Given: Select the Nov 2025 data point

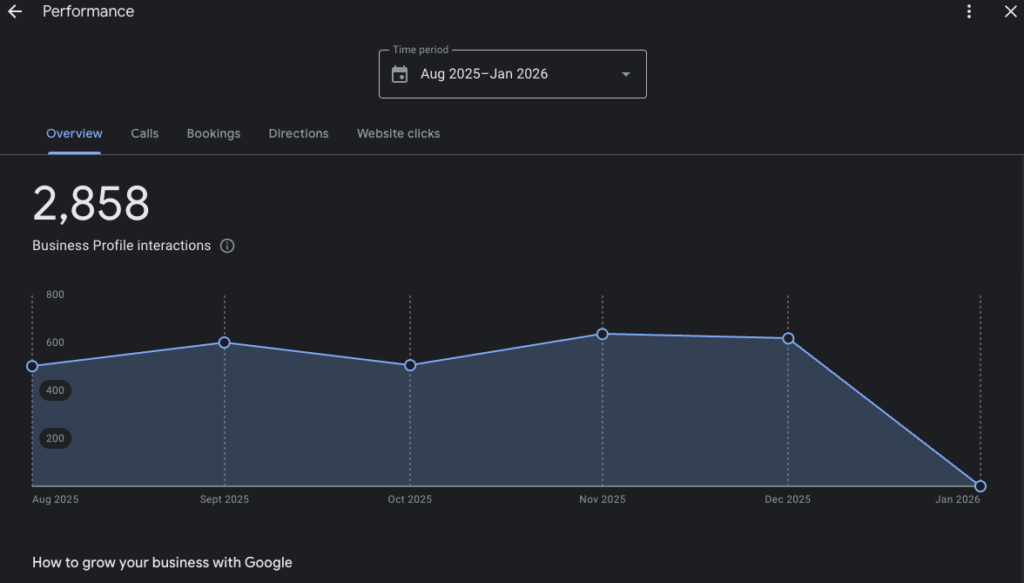Looking at the screenshot, I should [x=602, y=334].
